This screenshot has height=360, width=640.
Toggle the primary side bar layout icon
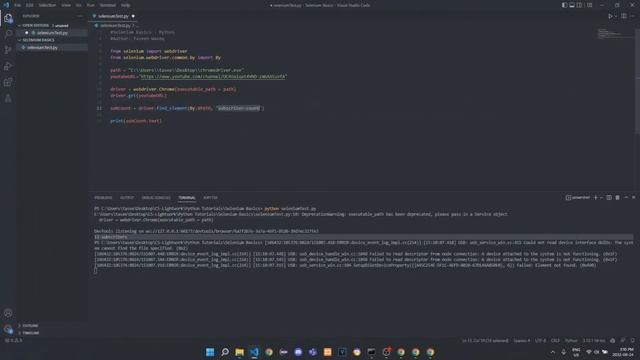pyautogui.click(x=564, y=5)
